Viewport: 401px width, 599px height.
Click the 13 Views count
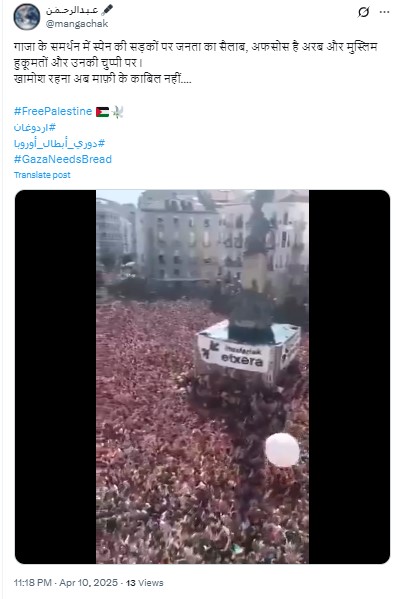coord(145,583)
